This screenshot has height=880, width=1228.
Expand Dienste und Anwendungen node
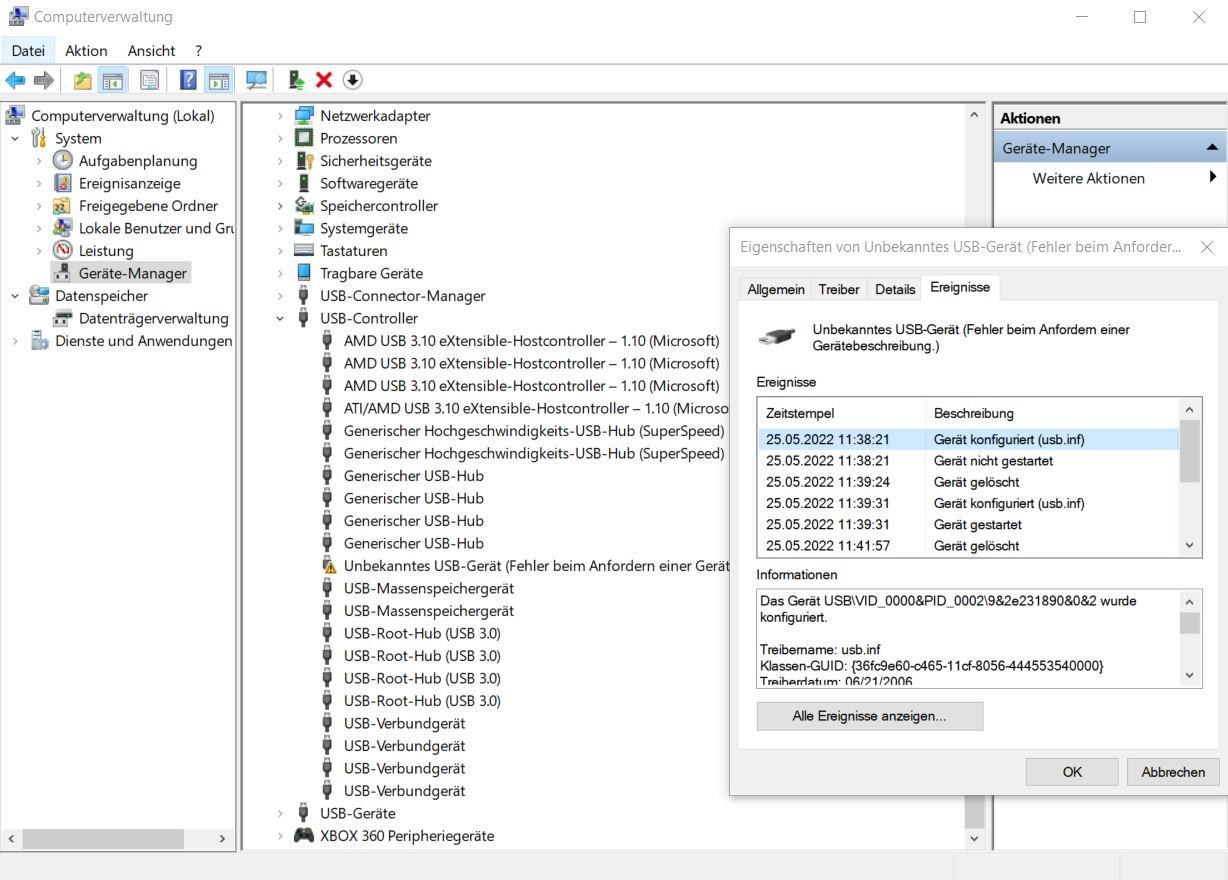tap(15, 341)
